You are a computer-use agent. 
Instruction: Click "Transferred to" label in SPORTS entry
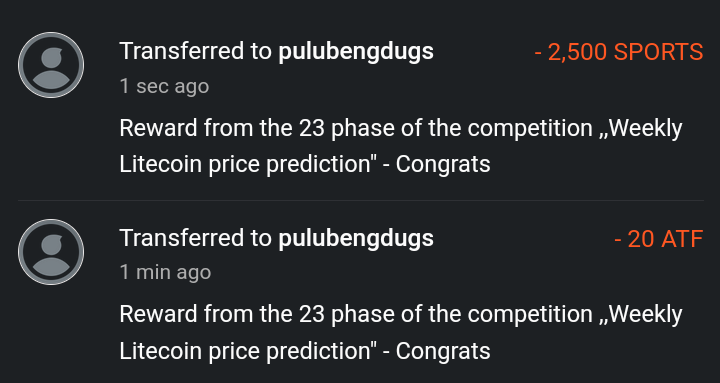point(196,51)
